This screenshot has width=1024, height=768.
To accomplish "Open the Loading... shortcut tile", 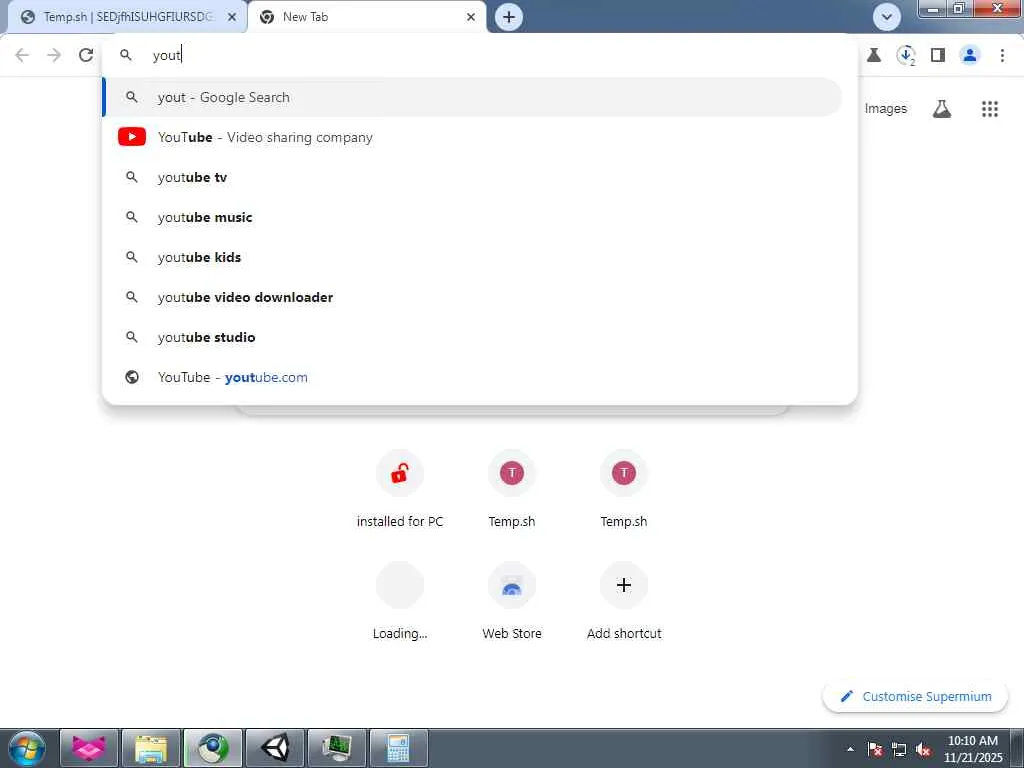I will click(x=400, y=601).
